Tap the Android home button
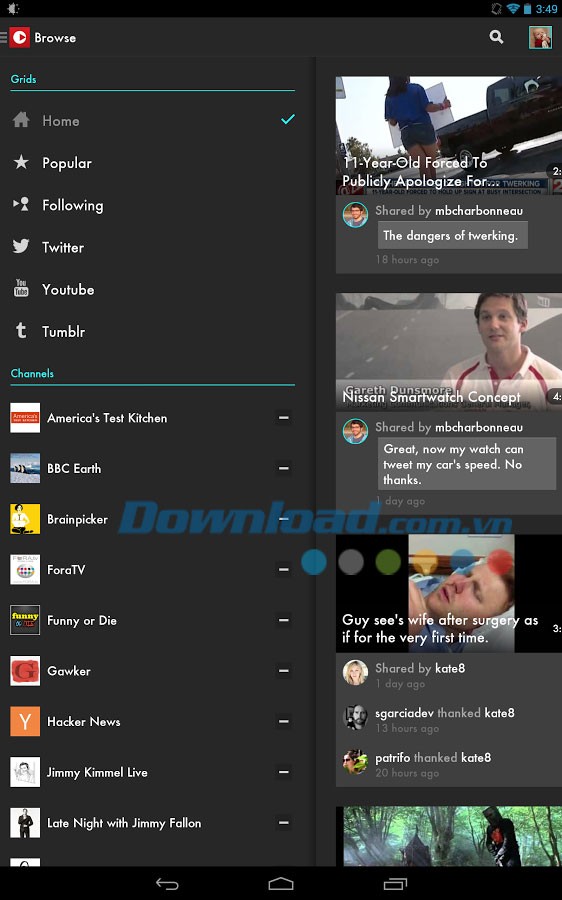 click(x=281, y=884)
